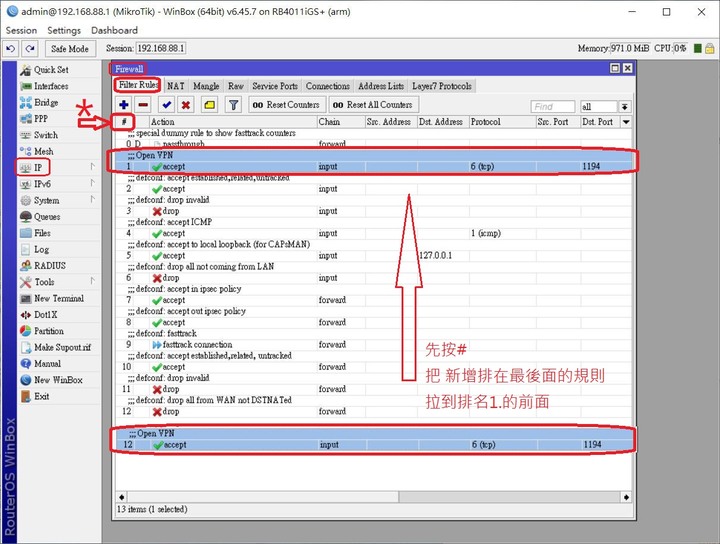
Task: Click the Reset All Counters button
Action: click(373, 105)
